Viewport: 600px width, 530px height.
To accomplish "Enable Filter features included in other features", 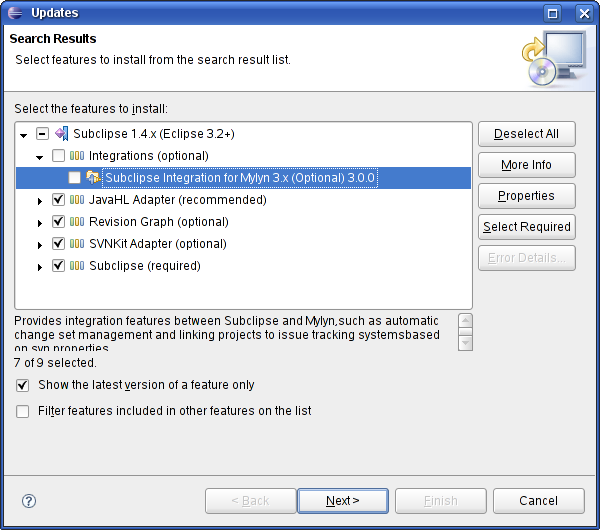I will pos(23,411).
